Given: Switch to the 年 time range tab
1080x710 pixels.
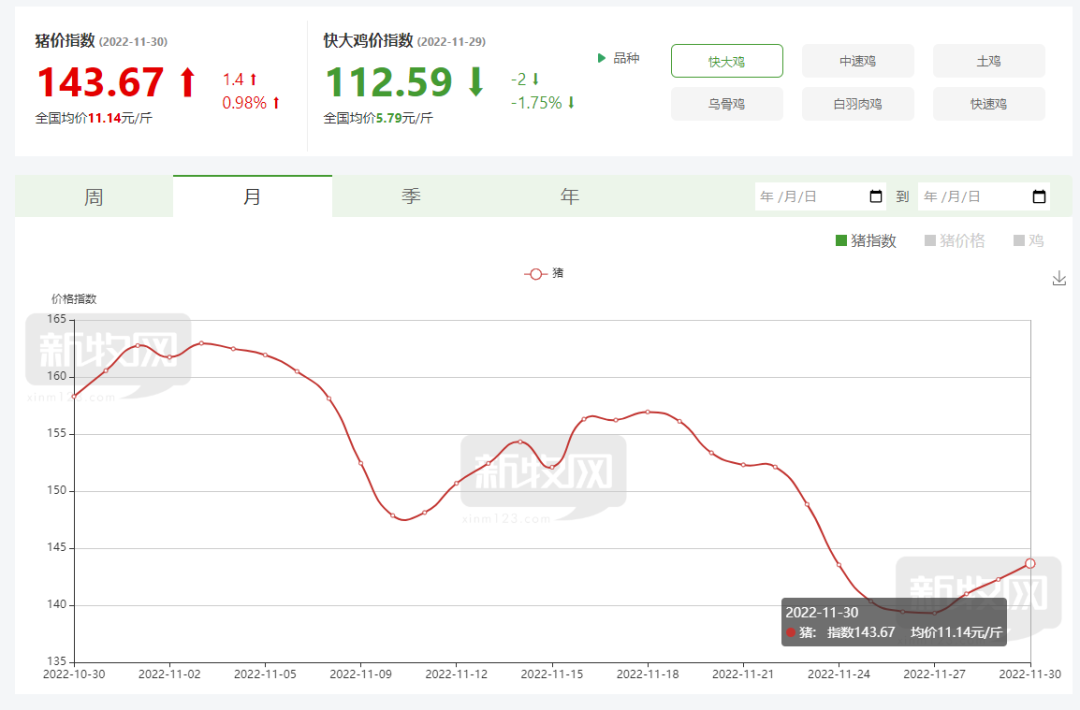Looking at the screenshot, I should (x=570, y=197).
